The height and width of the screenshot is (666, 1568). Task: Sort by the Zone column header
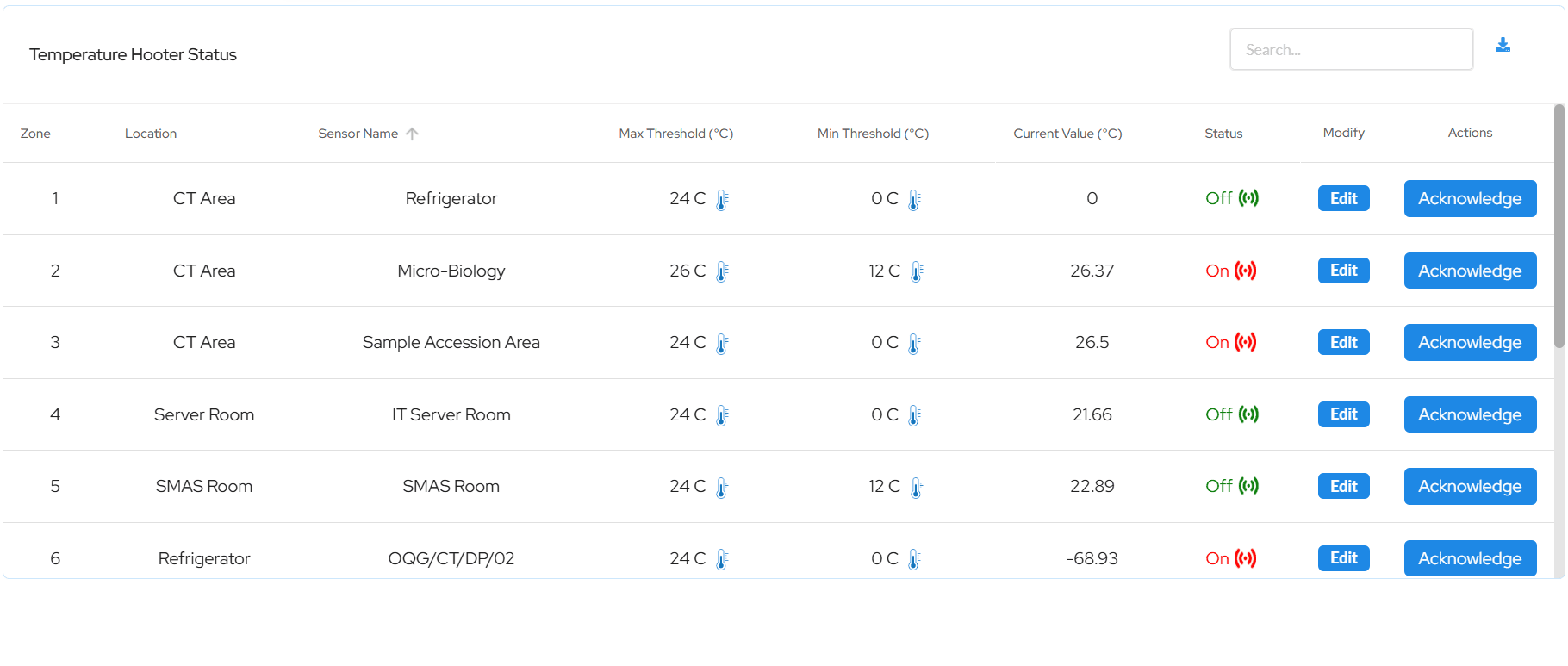(35, 134)
